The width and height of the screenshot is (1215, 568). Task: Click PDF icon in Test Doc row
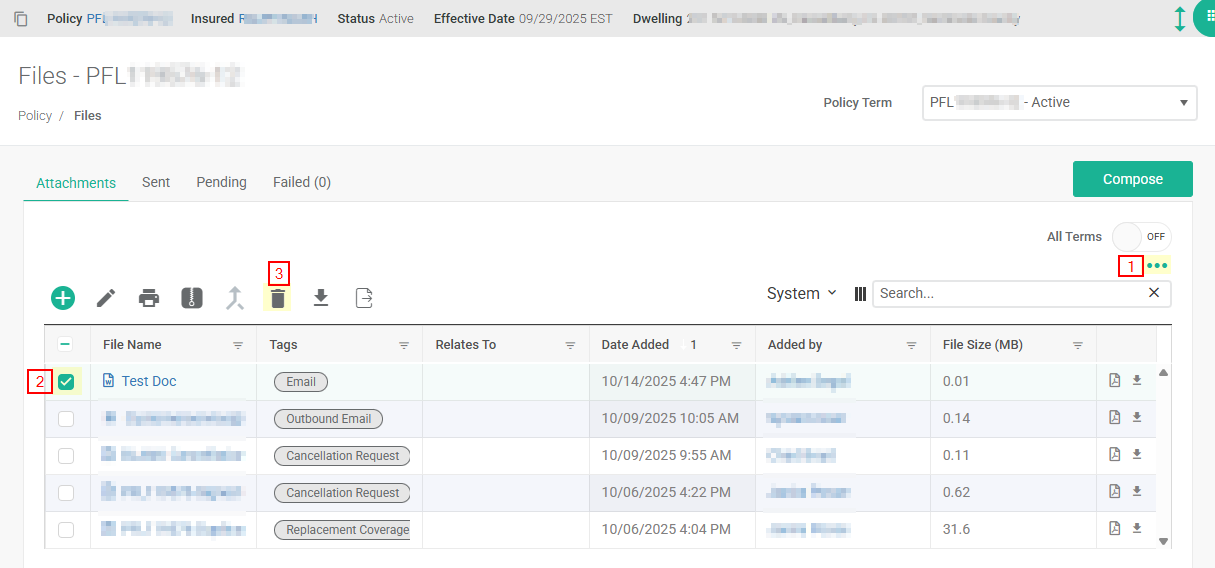tap(1115, 381)
